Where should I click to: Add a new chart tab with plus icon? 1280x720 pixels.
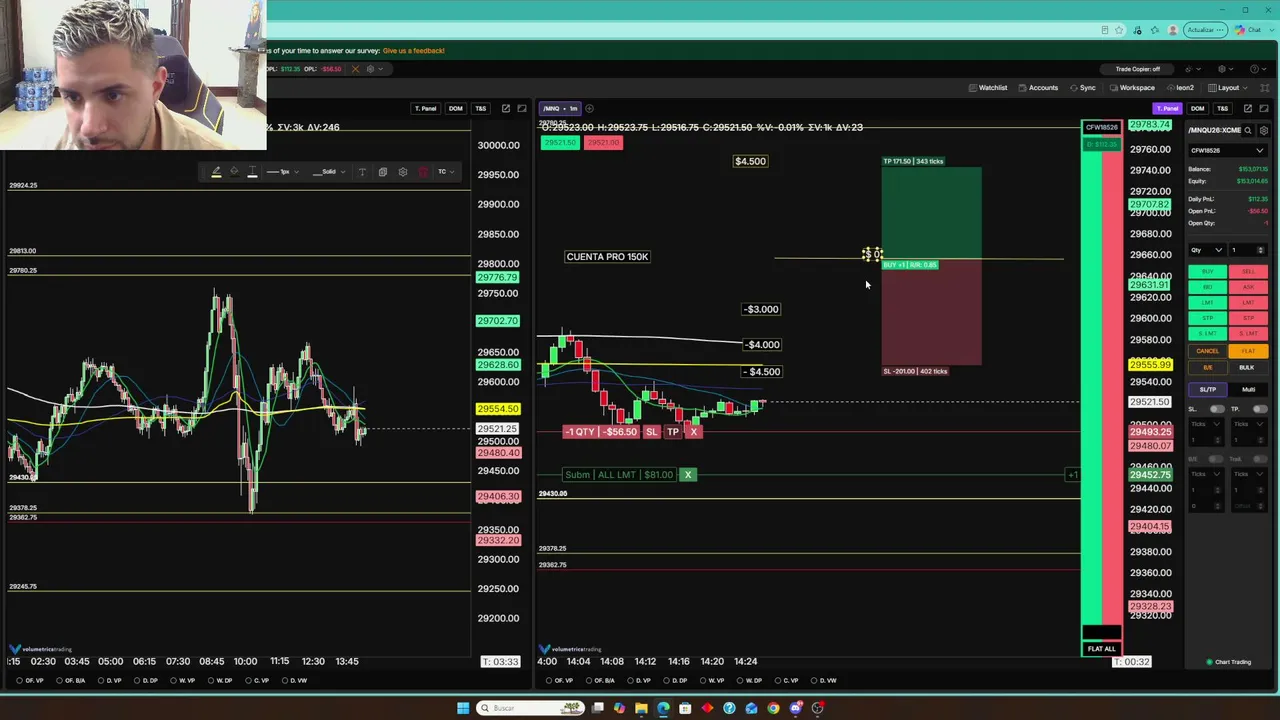pyautogui.click(x=589, y=108)
